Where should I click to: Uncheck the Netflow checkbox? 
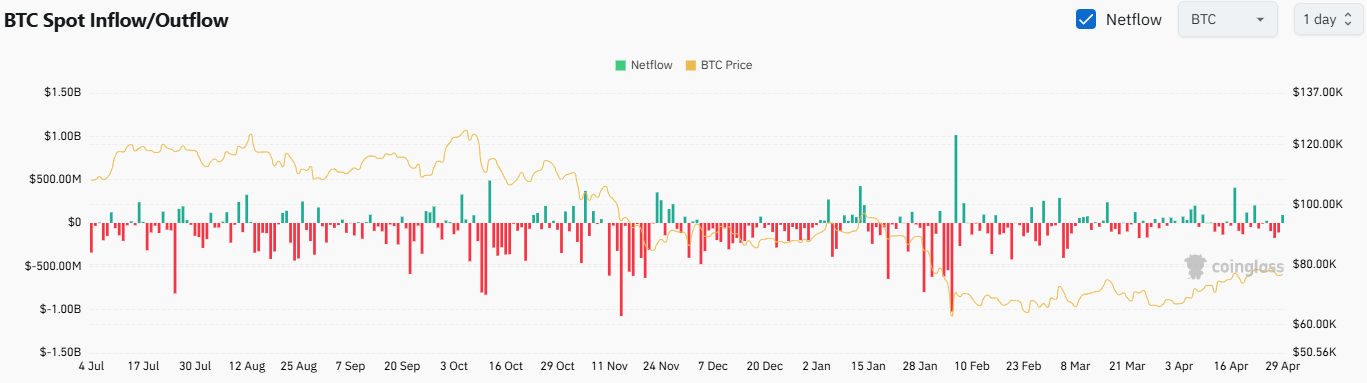1086,19
